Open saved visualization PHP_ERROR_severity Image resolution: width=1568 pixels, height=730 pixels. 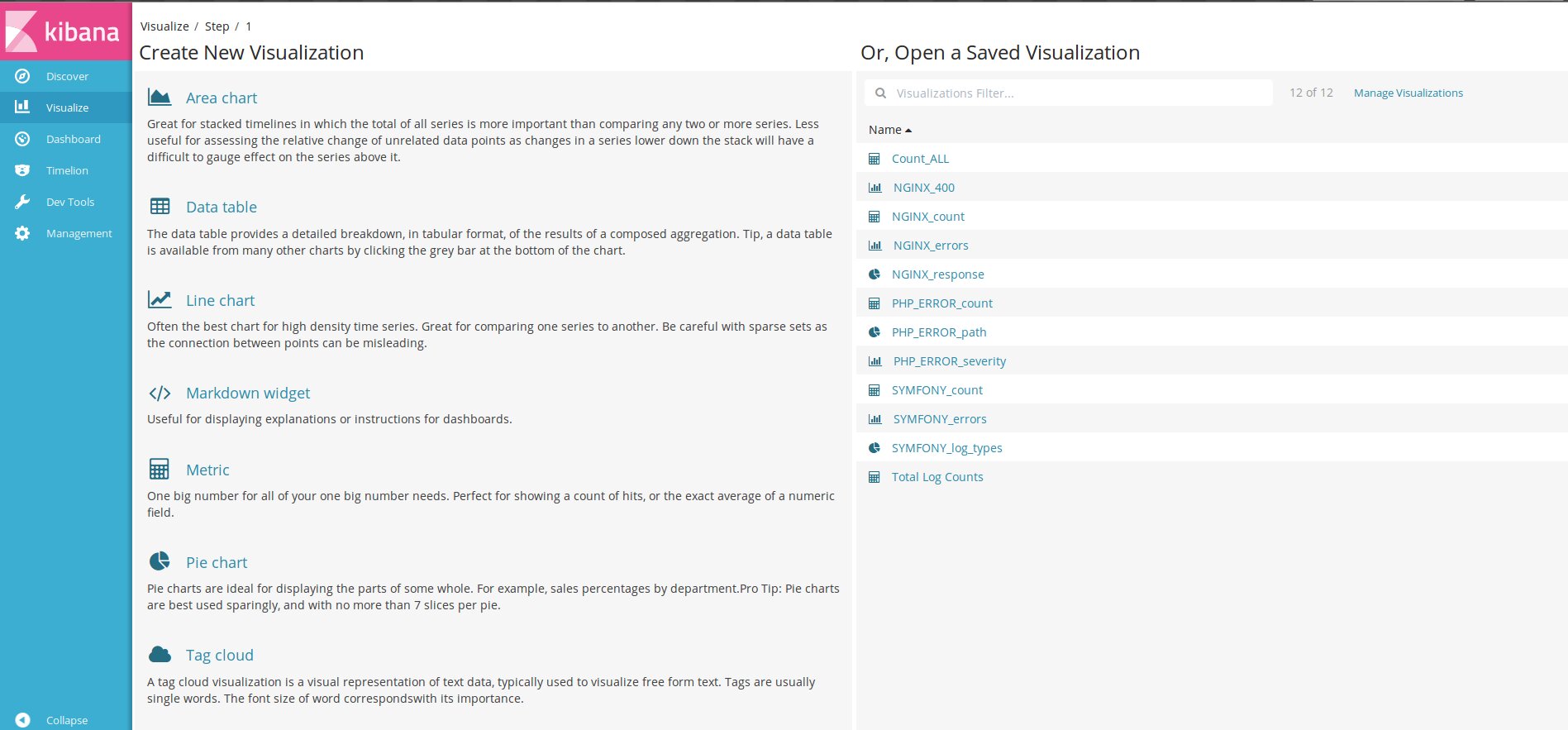click(950, 361)
